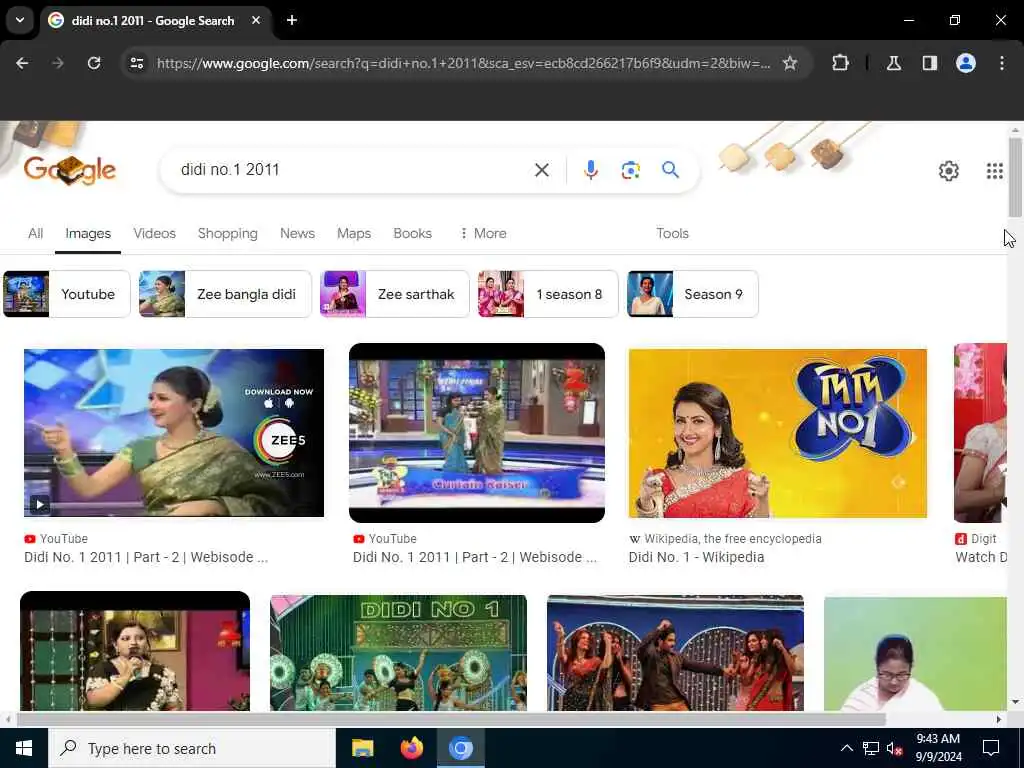Open search Tools options
The width and height of the screenshot is (1024, 768).
point(672,233)
